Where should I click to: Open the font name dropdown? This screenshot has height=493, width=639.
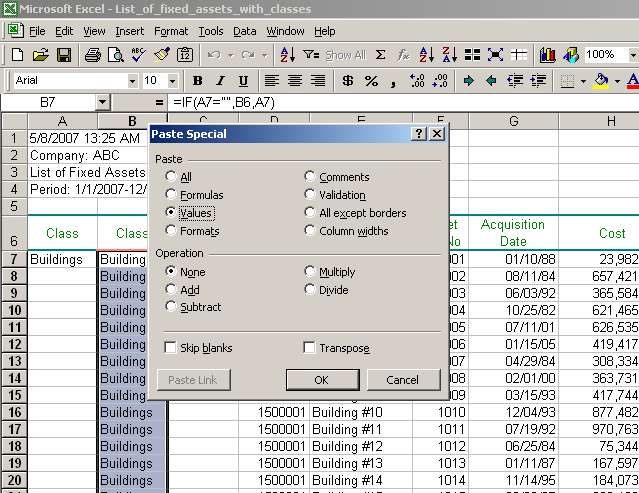[x=132, y=81]
